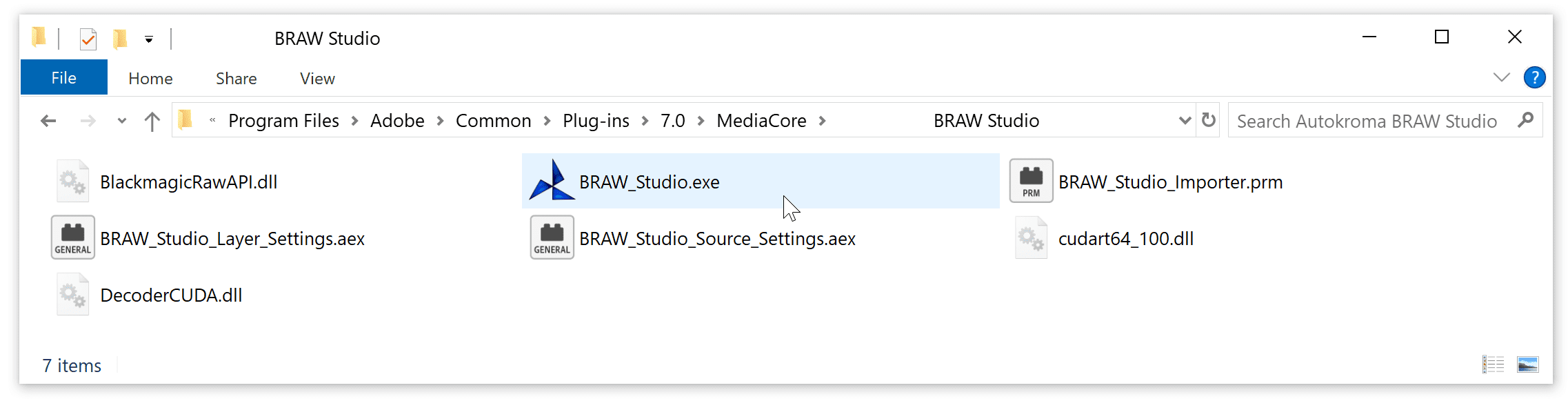Open the Recent locations dropdown arrow
This screenshot has width=1568, height=399.
pos(122,121)
